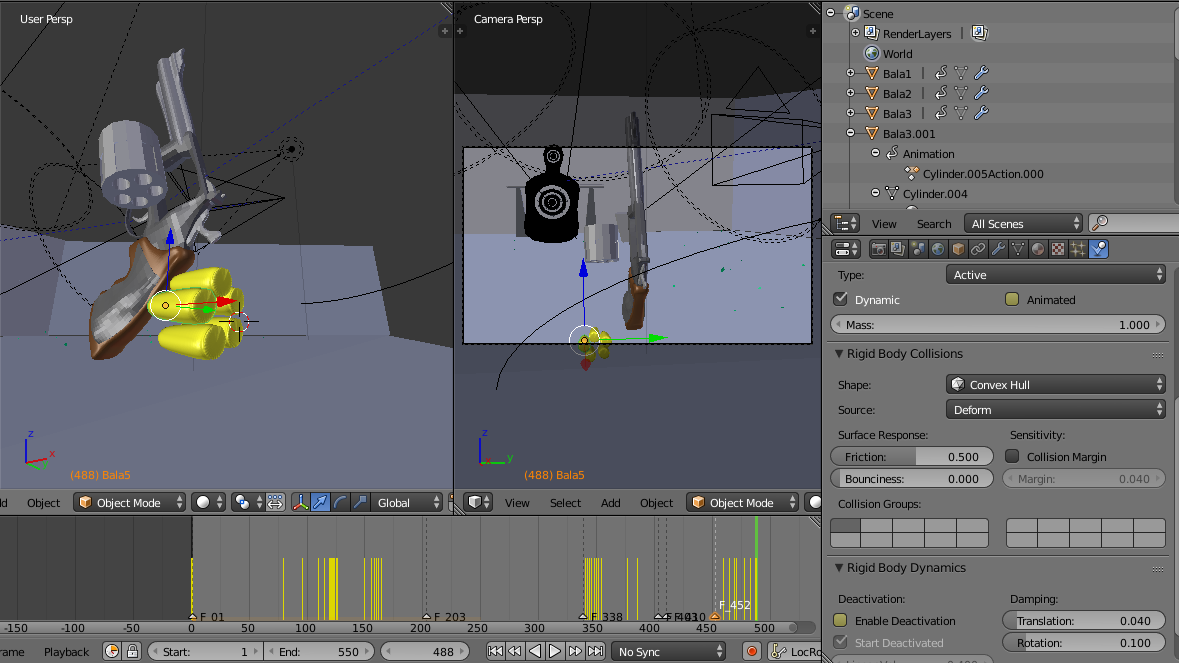Open the Select menu in Camera viewport
Image resolution: width=1179 pixels, height=663 pixels.
[565, 502]
